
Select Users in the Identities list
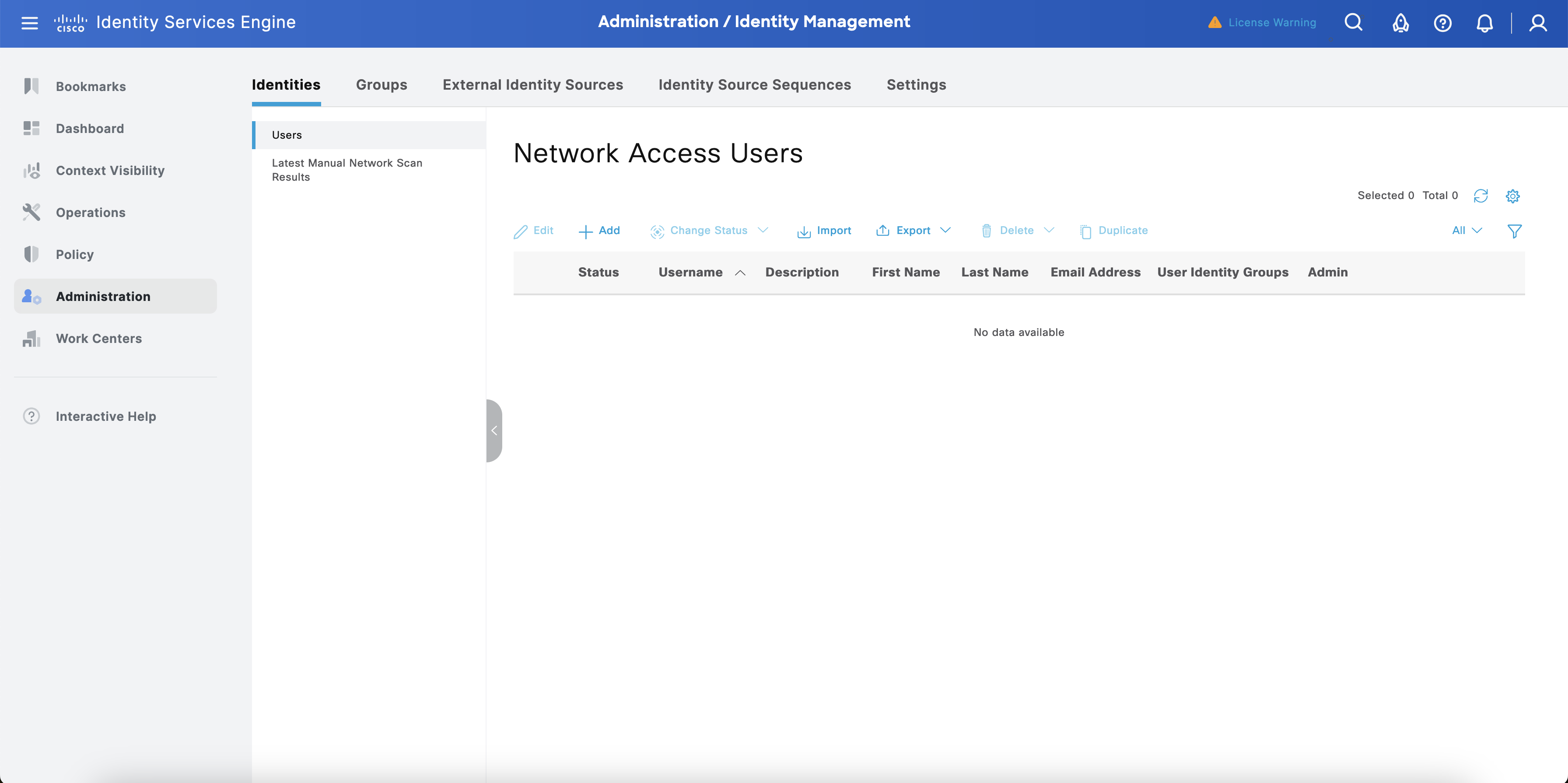click(369, 135)
